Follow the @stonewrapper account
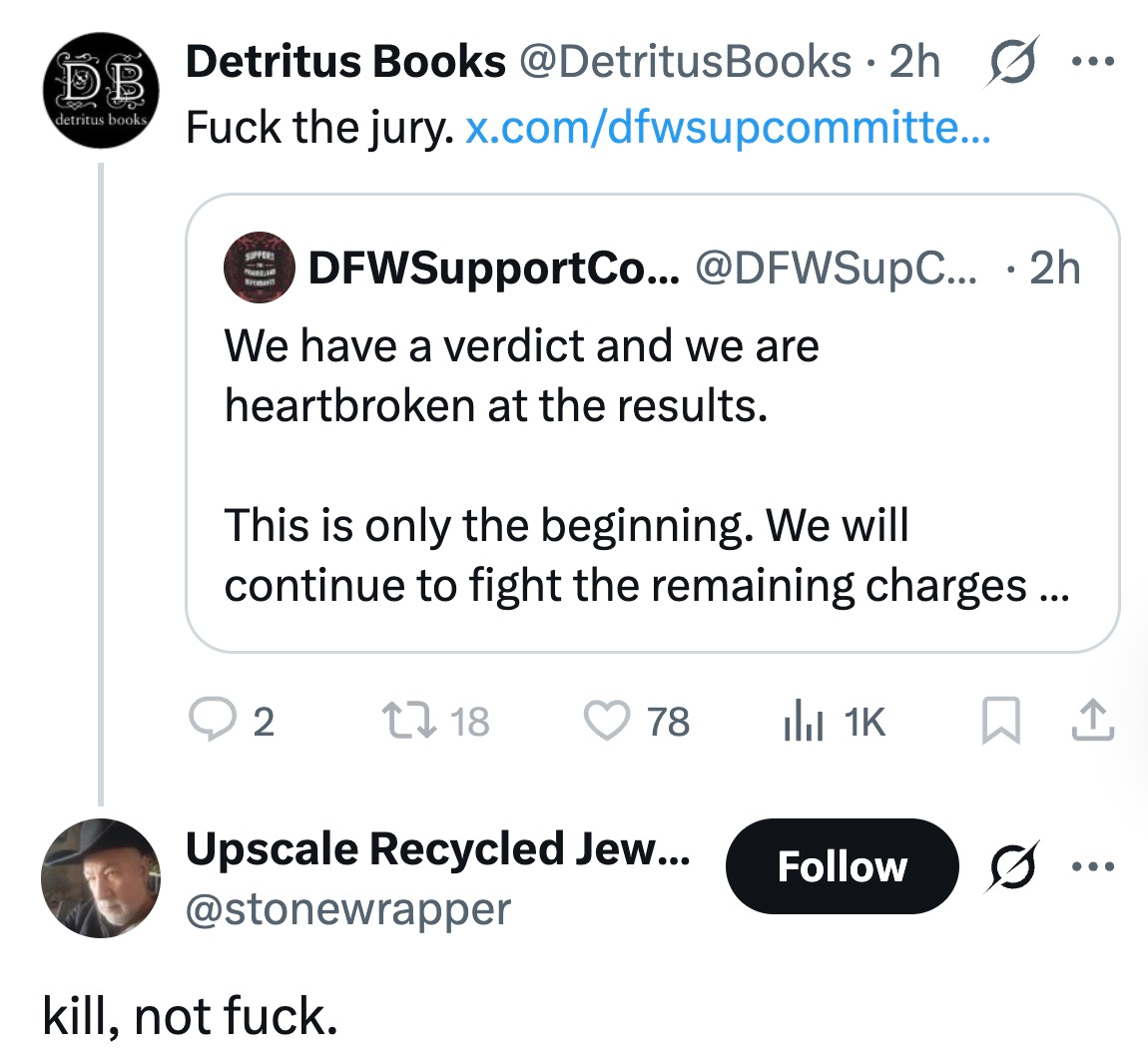Viewport: 1148px width, 1060px height. coord(842,865)
